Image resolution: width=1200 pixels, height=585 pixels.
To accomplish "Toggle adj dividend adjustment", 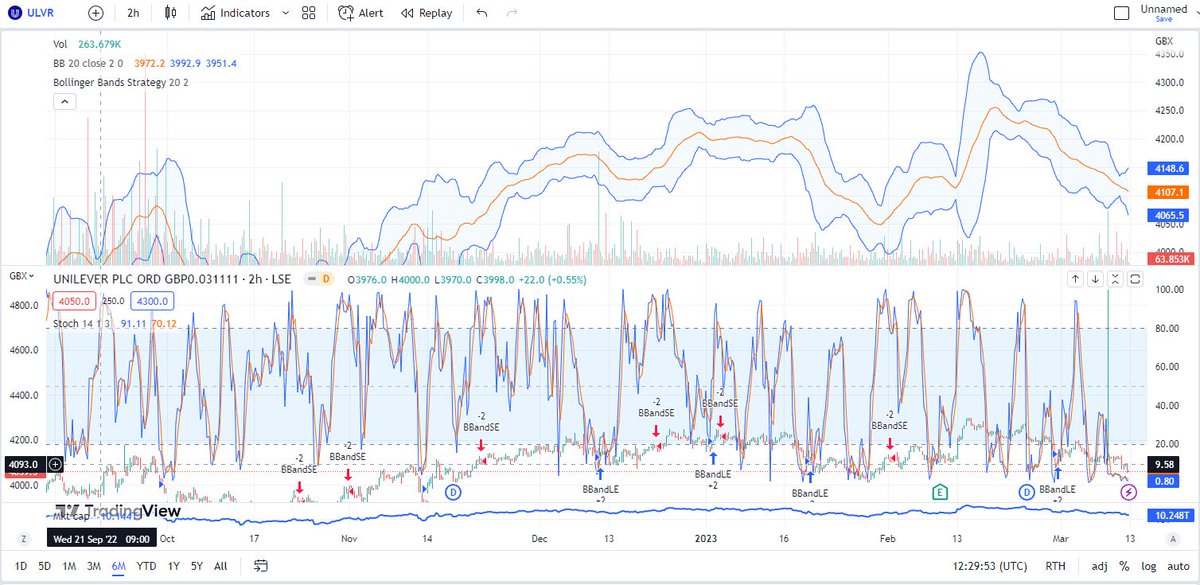I will point(1100,566).
